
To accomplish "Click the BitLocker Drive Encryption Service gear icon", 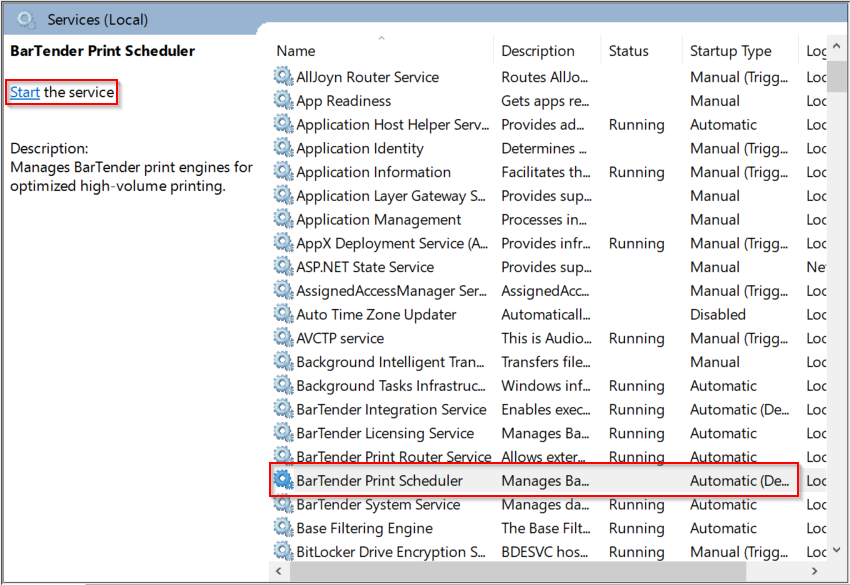I will (284, 551).
